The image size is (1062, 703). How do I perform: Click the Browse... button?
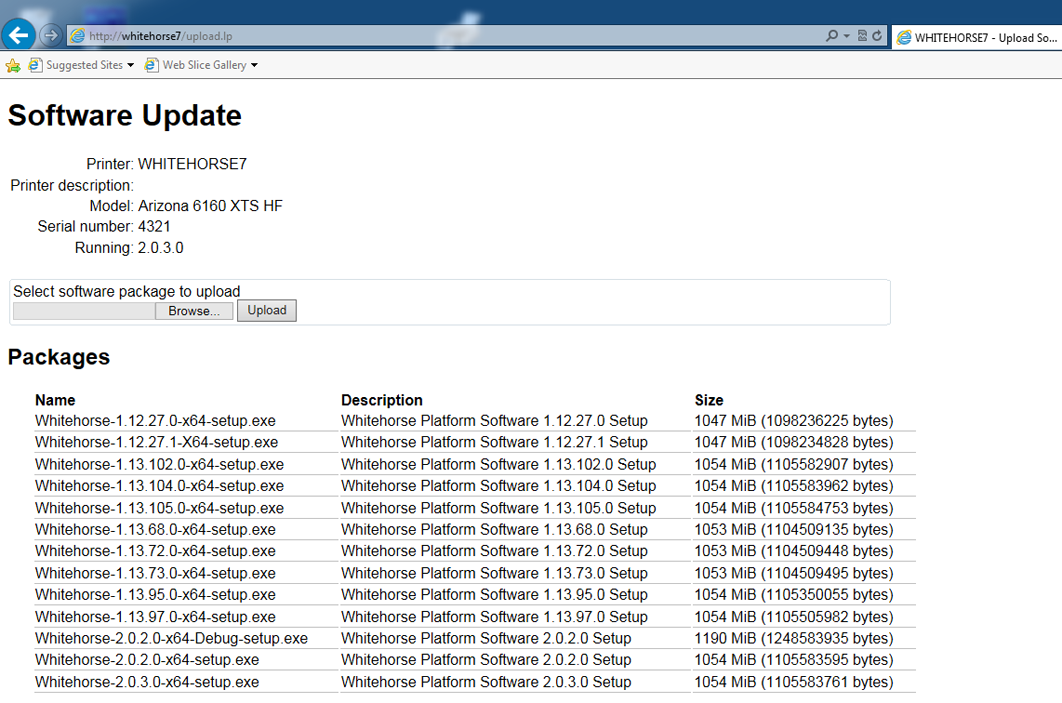[x=194, y=311]
